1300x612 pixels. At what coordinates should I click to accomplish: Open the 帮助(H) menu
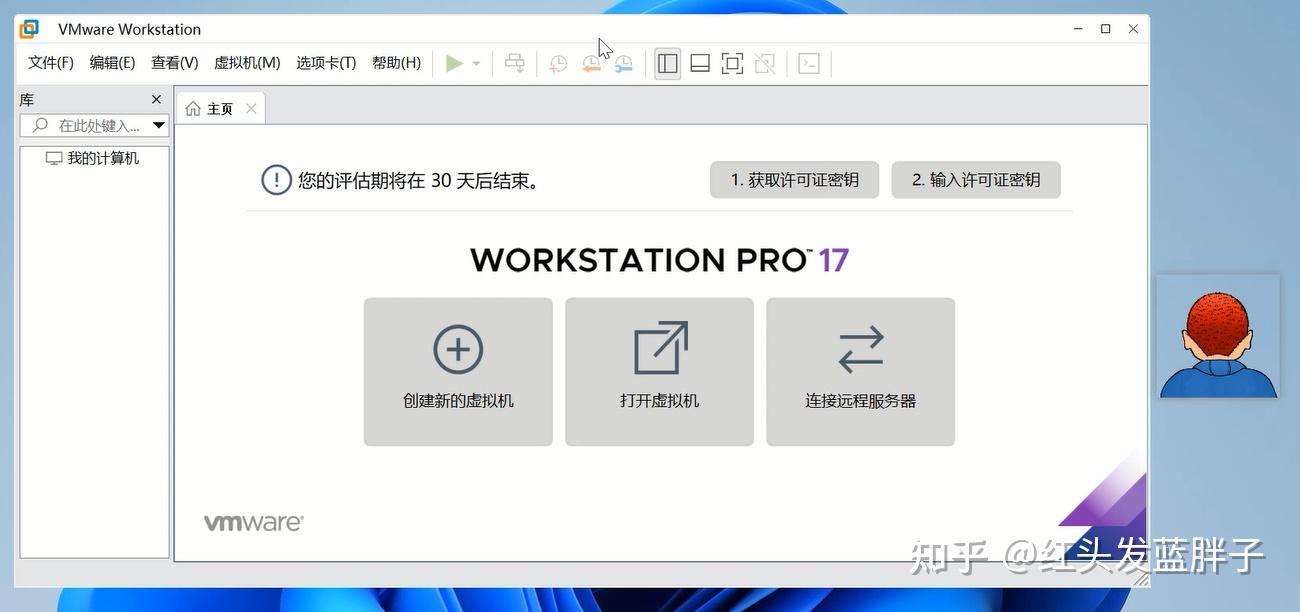point(396,62)
